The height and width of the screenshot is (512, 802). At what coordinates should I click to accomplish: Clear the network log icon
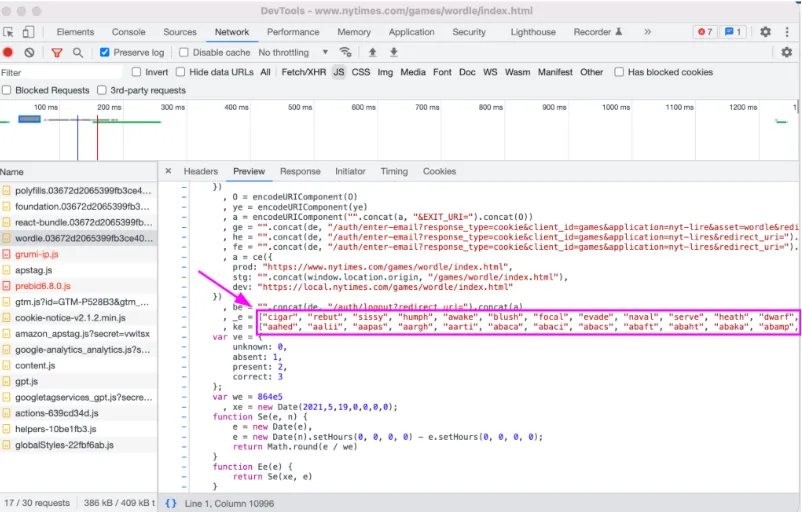30,52
